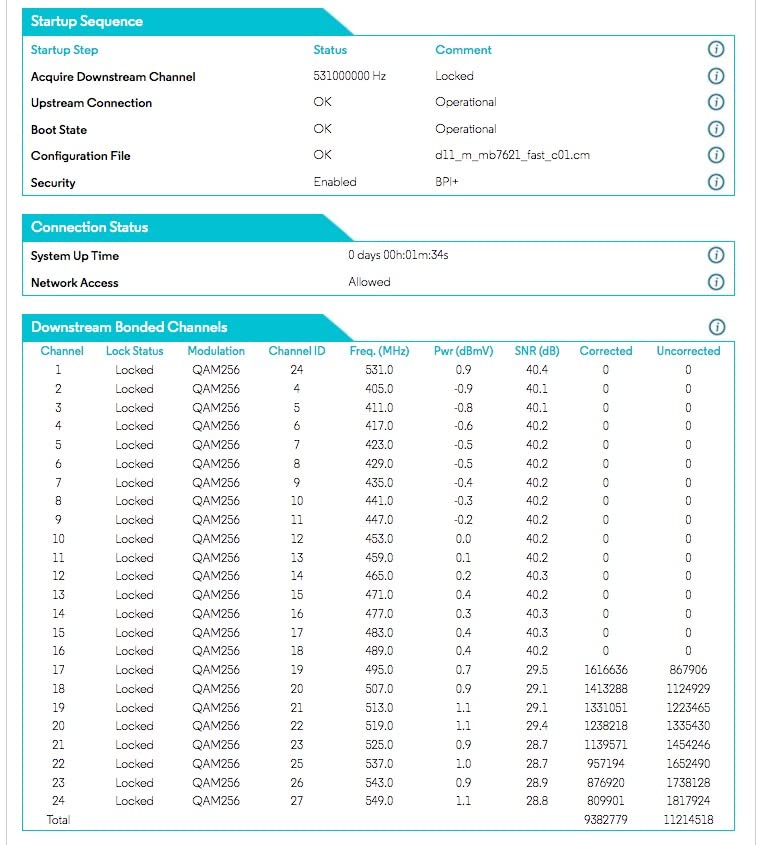Click the Startup Step column label
The image size is (763, 845).
(64, 50)
